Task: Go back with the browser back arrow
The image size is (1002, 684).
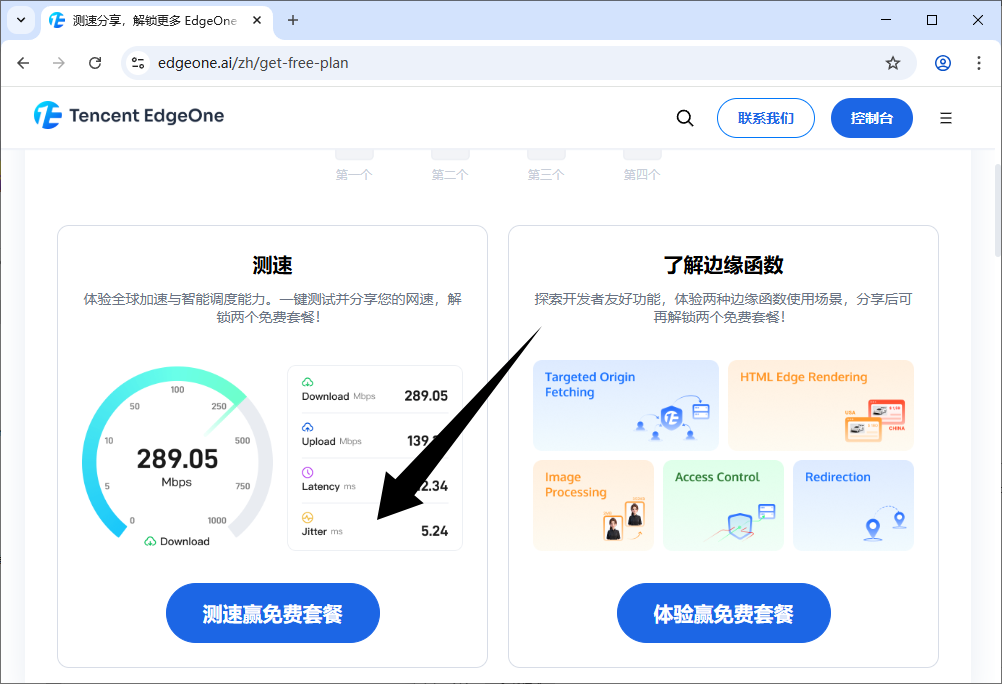Action: click(x=23, y=63)
